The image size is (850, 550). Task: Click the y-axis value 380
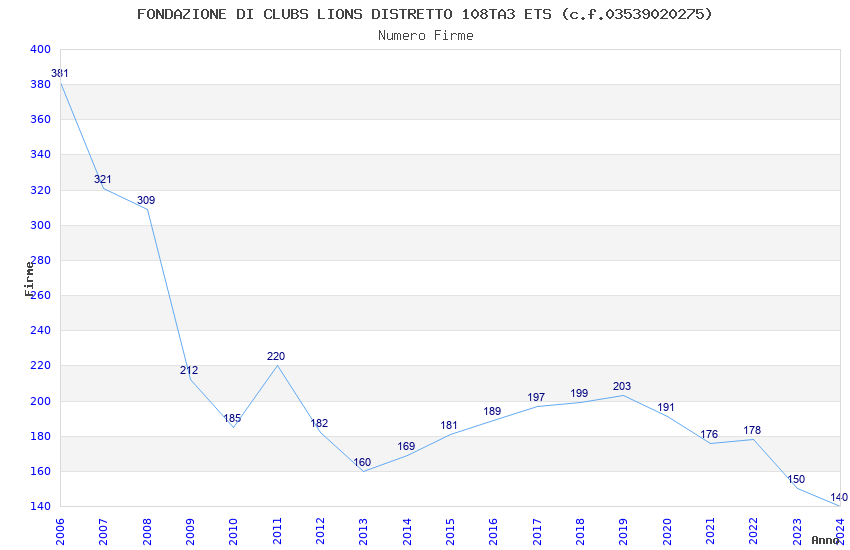[x=41, y=85]
